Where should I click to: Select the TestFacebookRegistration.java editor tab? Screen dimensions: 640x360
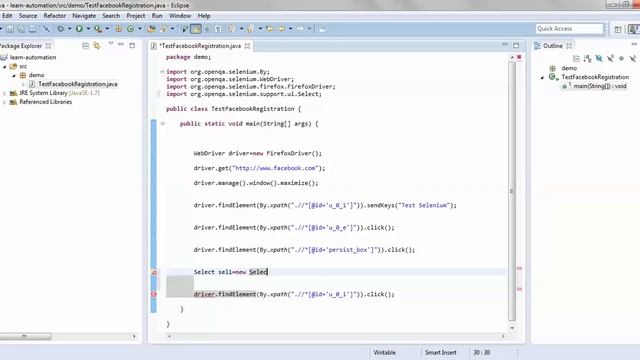point(200,46)
